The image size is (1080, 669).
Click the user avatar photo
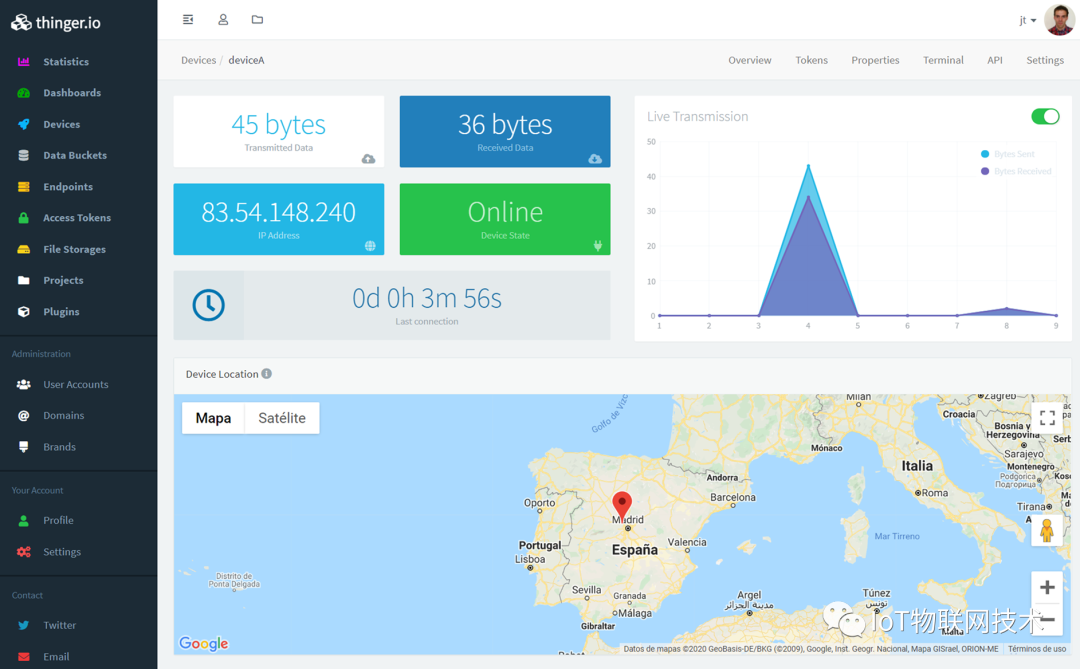click(1059, 19)
